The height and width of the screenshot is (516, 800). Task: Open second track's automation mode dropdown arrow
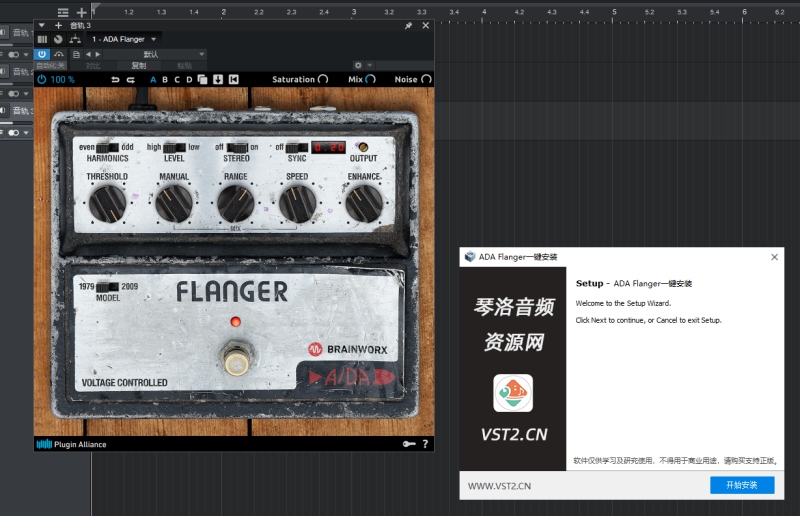coord(26,93)
